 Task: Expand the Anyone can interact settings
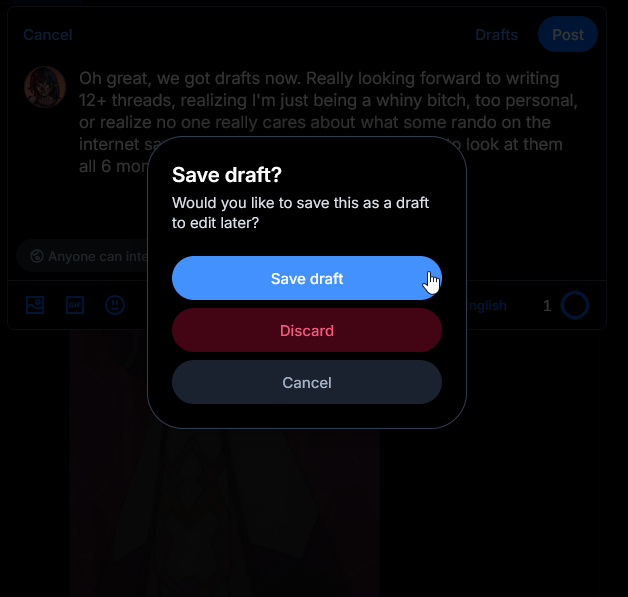point(82,256)
